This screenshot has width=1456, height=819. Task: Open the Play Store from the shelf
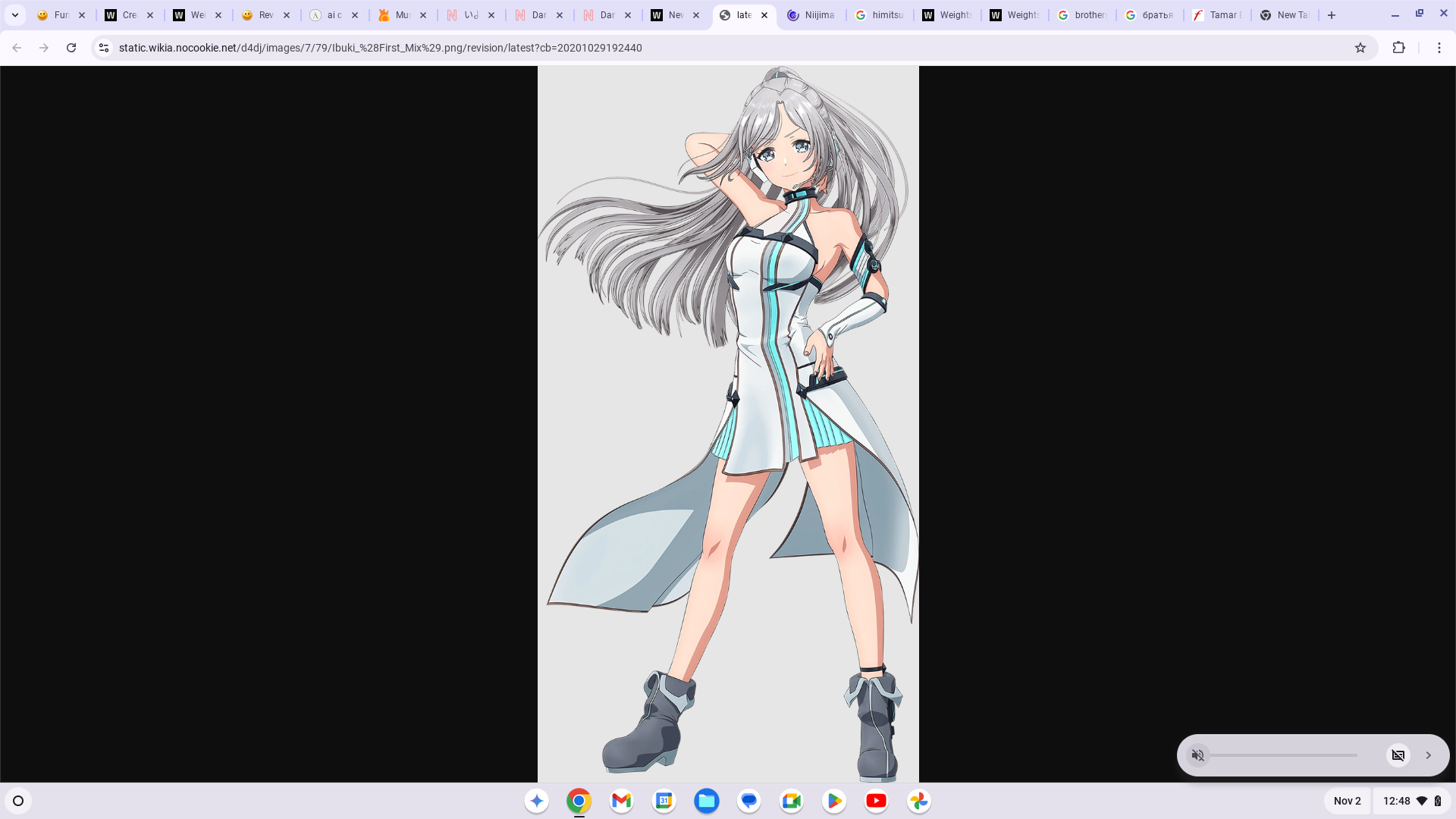pos(834,801)
